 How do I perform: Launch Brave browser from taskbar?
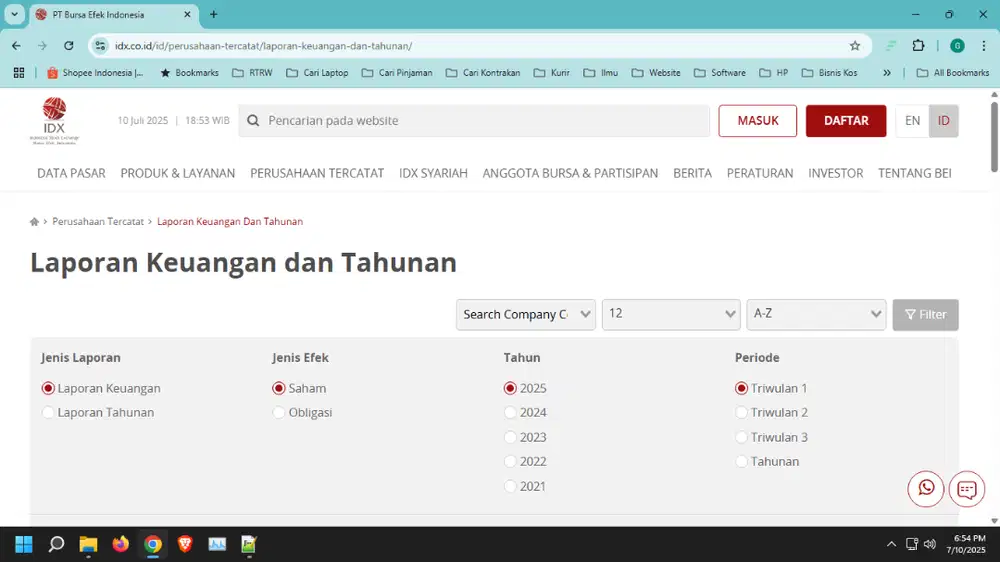coord(185,544)
